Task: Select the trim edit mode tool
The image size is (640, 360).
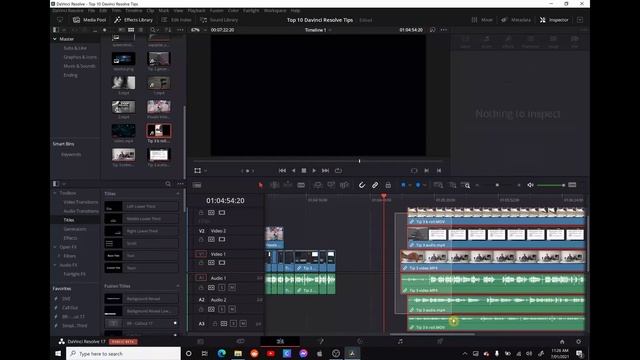Action: (x=274, y=185)
